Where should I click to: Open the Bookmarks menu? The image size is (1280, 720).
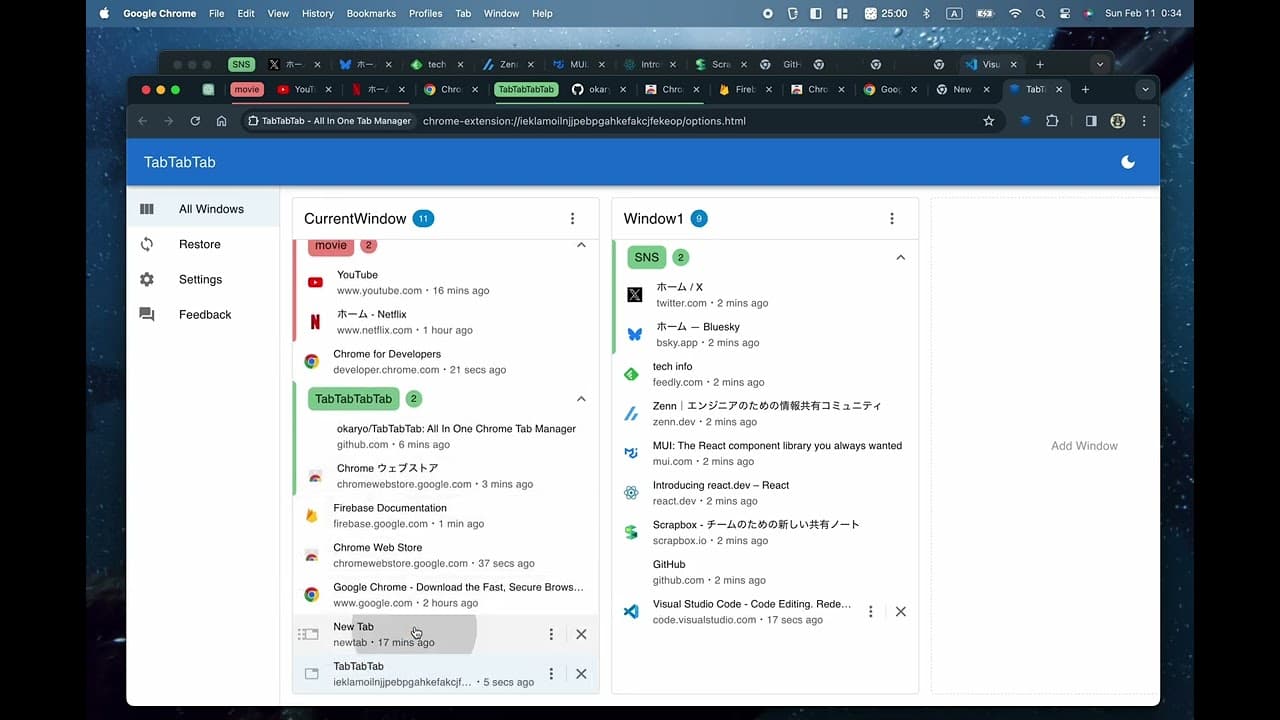[x=371, y=13]
